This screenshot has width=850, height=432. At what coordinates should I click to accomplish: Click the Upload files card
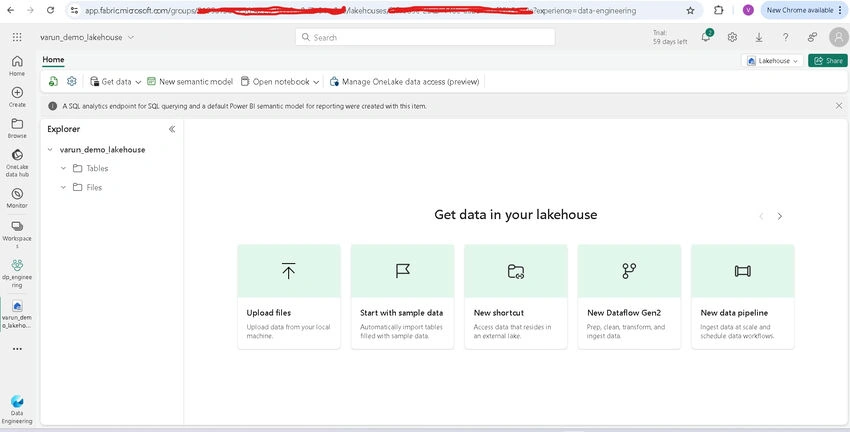click(x=289, y=296)
